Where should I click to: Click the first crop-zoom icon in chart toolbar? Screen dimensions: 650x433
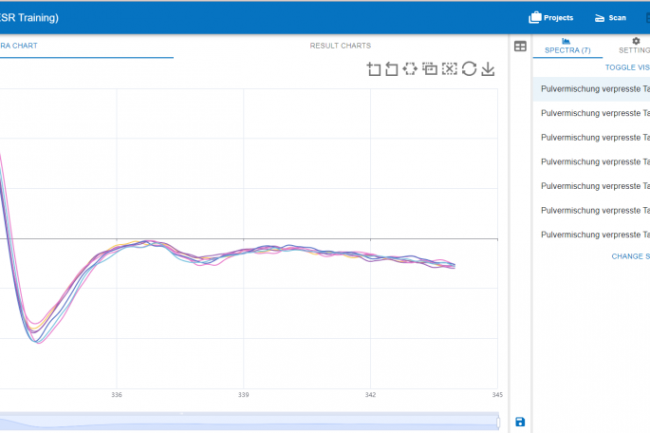pyautogui.click(x=374, y=69)
